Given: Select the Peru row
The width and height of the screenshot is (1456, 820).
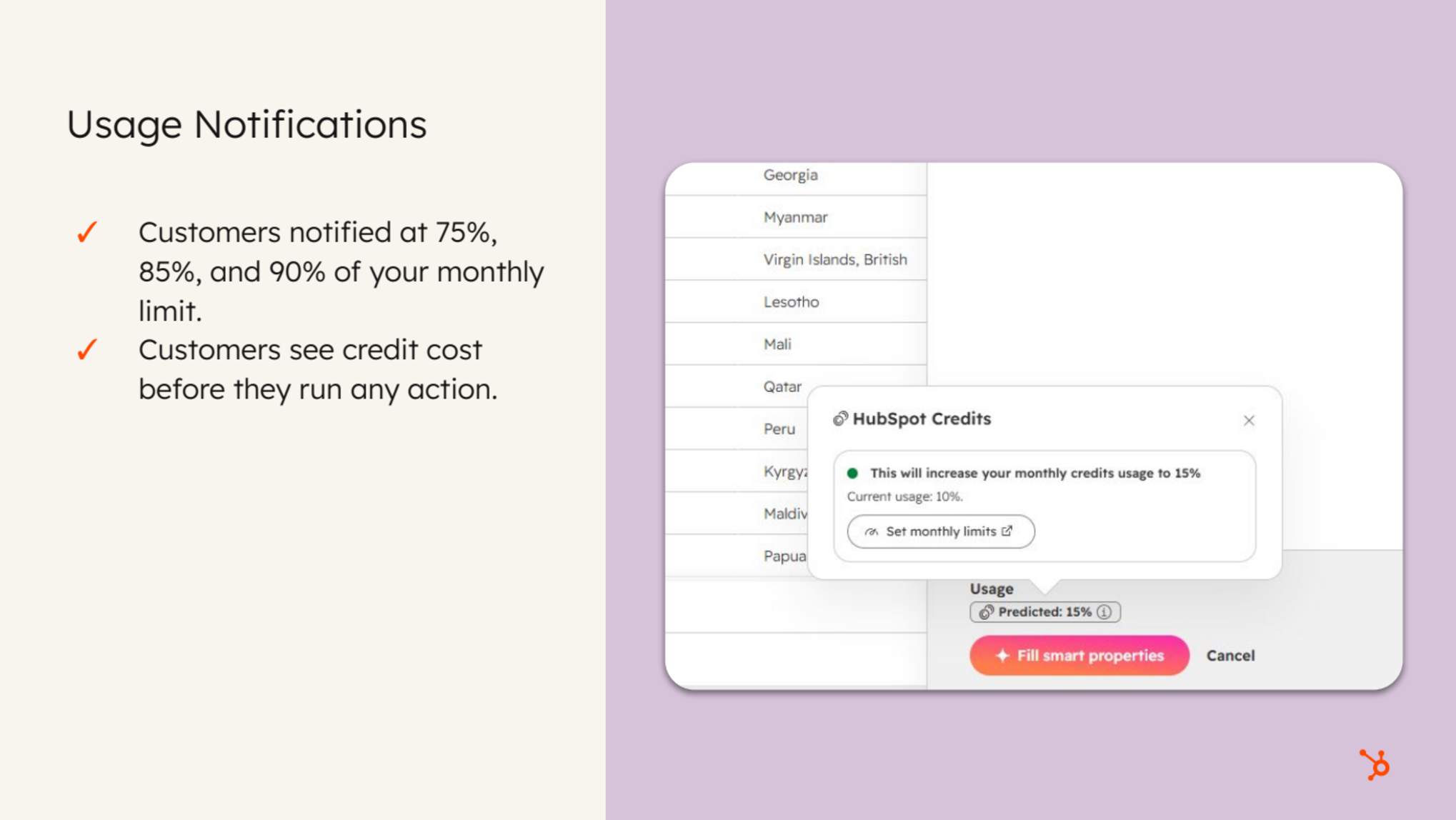Looking at the screenshot, I should tap(737, 429).
